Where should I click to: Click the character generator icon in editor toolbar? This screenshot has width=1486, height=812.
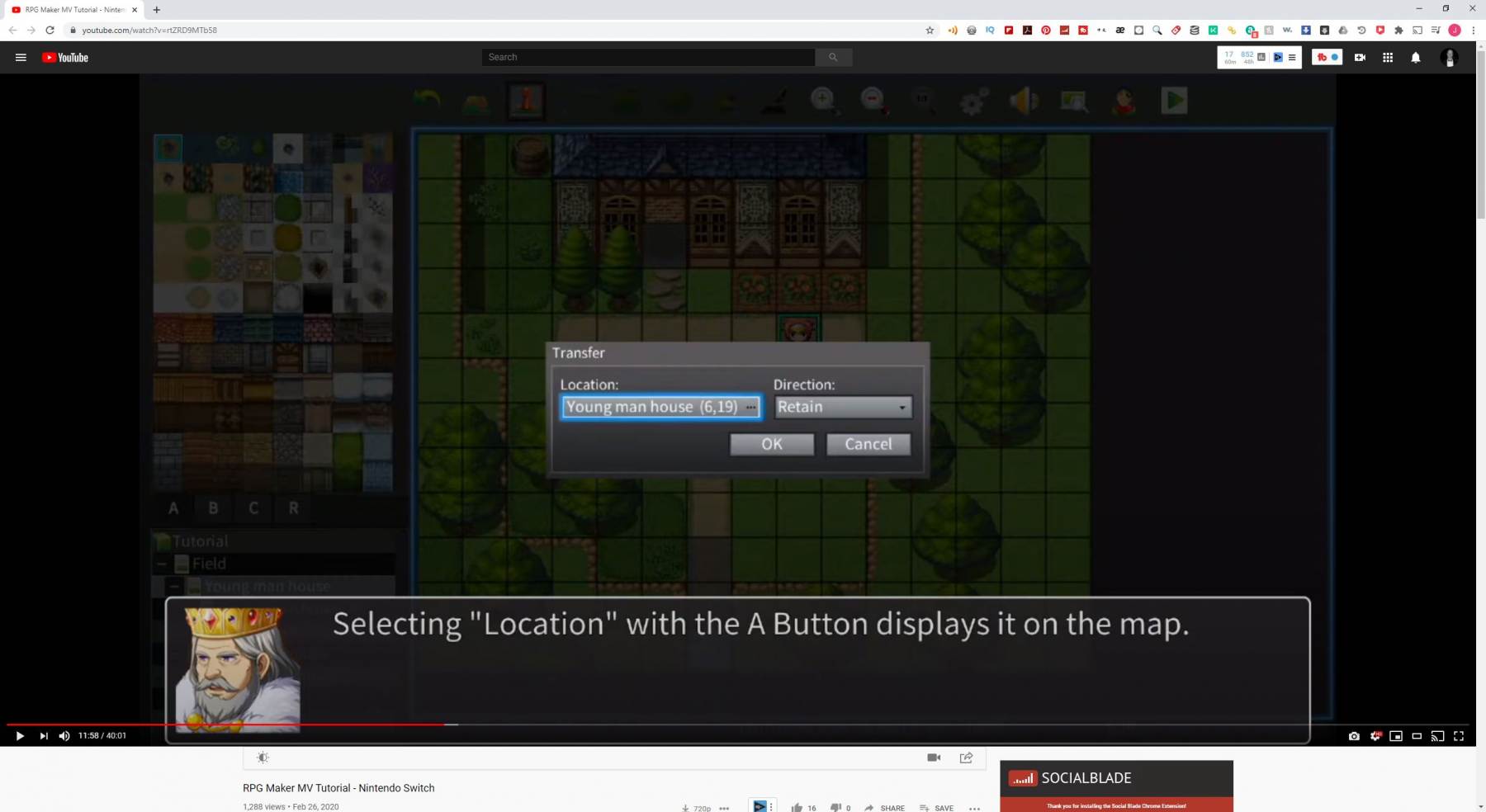1124,101
